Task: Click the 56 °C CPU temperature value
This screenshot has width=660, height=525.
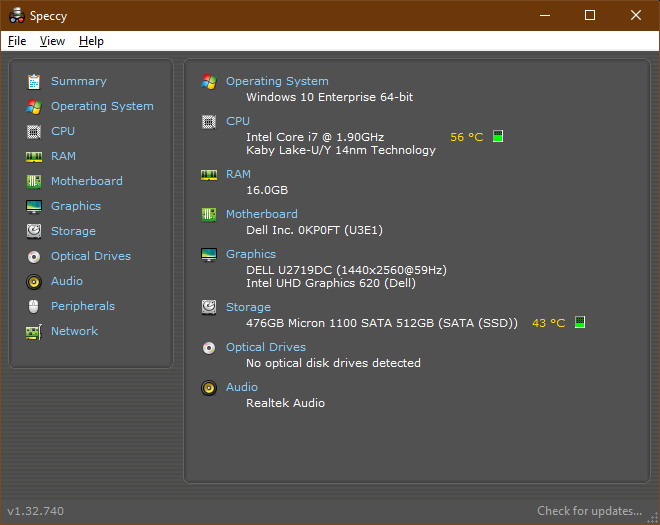Action: pyautogui.click(x=467, y=137)
